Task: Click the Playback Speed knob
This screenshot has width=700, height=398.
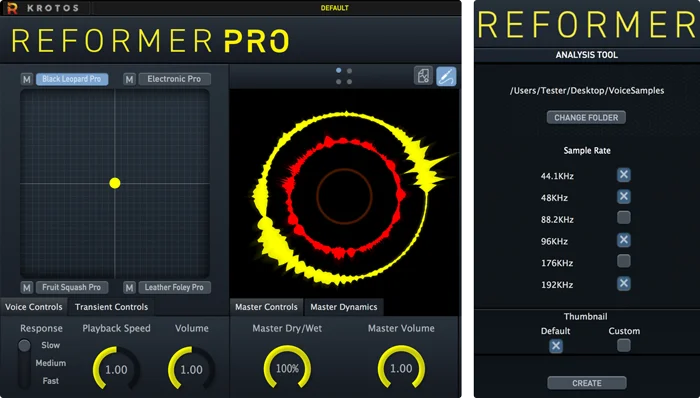Action: pos(116,370)
